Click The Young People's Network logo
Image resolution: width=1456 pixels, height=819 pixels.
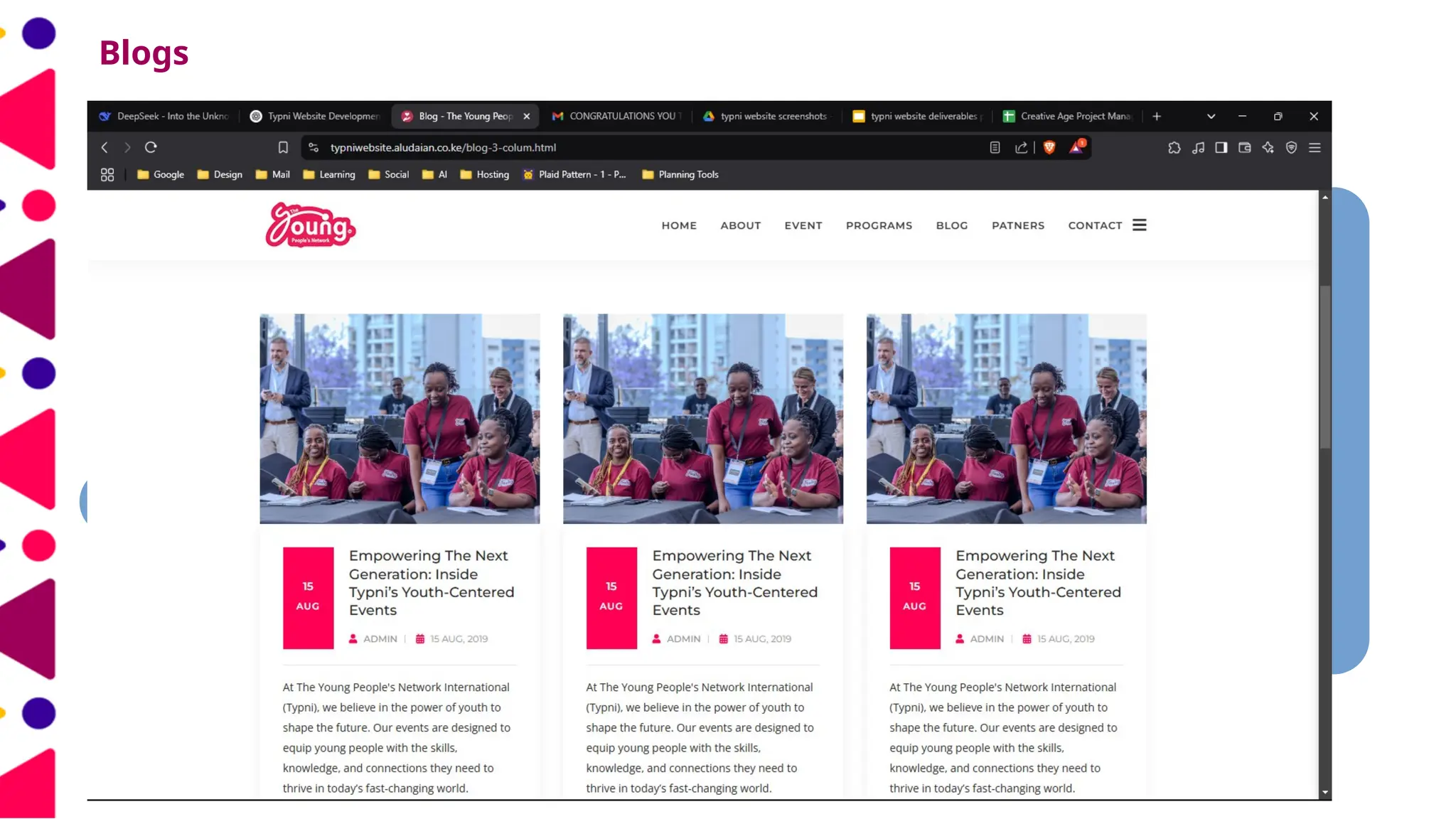coord(310,225)
